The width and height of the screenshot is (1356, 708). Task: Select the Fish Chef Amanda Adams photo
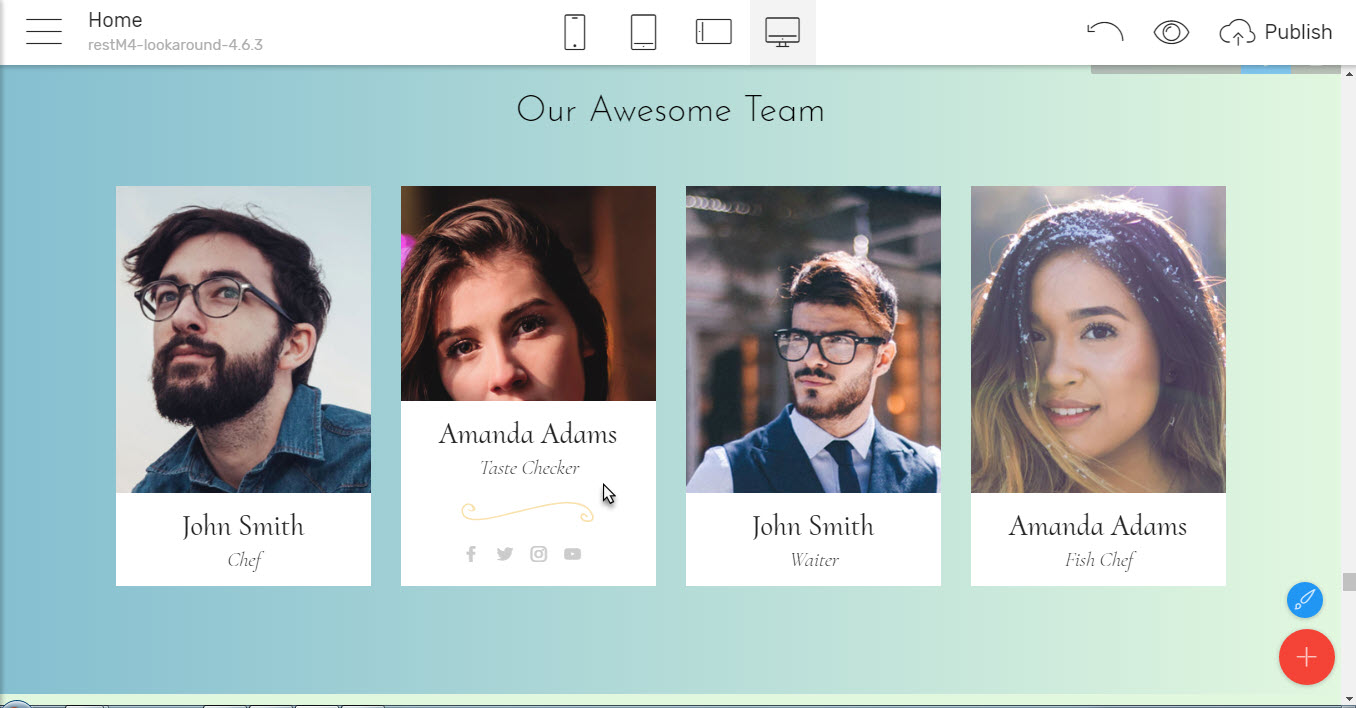pyautogui.click(x=1098, y=339)
